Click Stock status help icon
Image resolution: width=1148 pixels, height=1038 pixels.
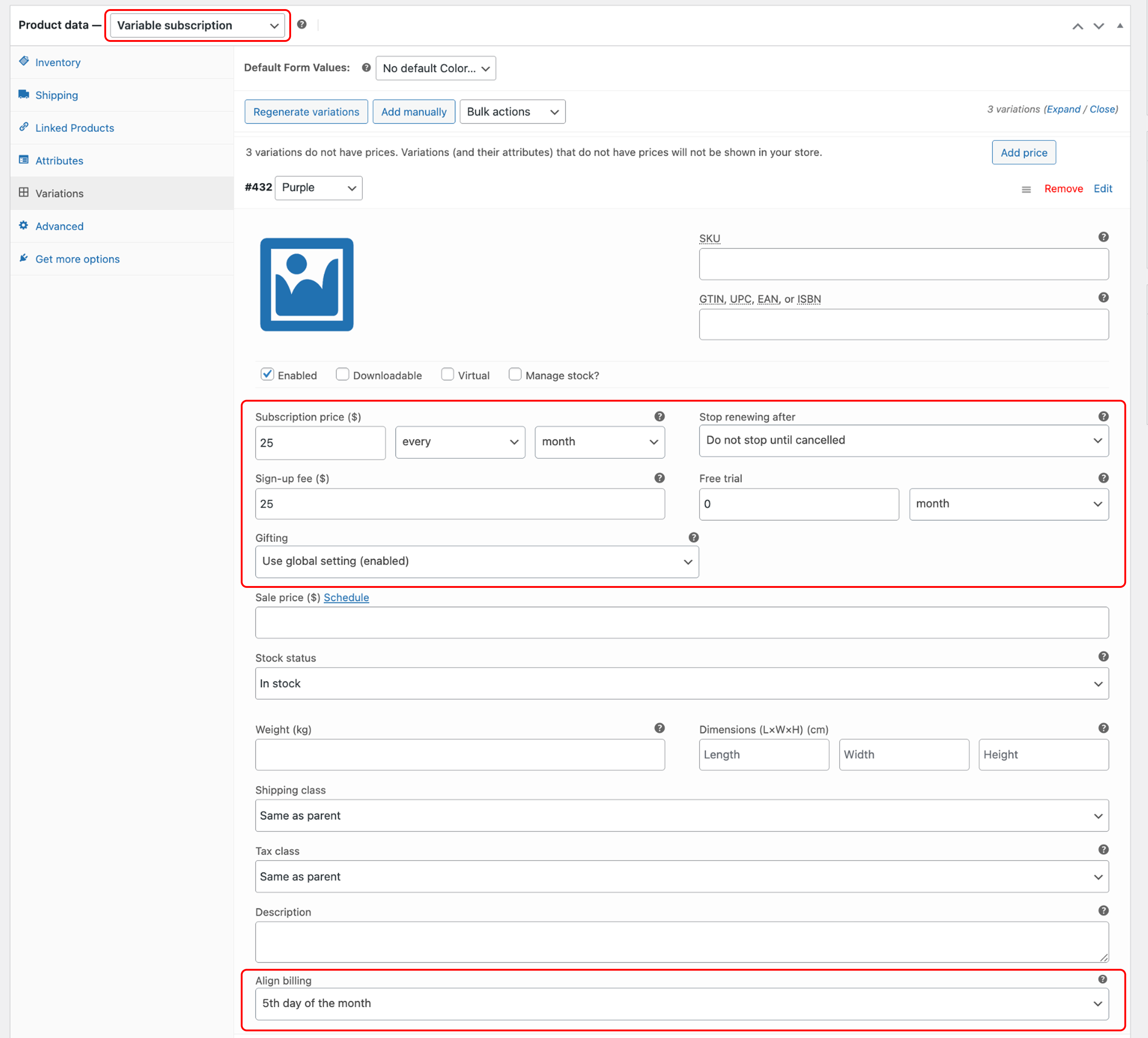1103,656
